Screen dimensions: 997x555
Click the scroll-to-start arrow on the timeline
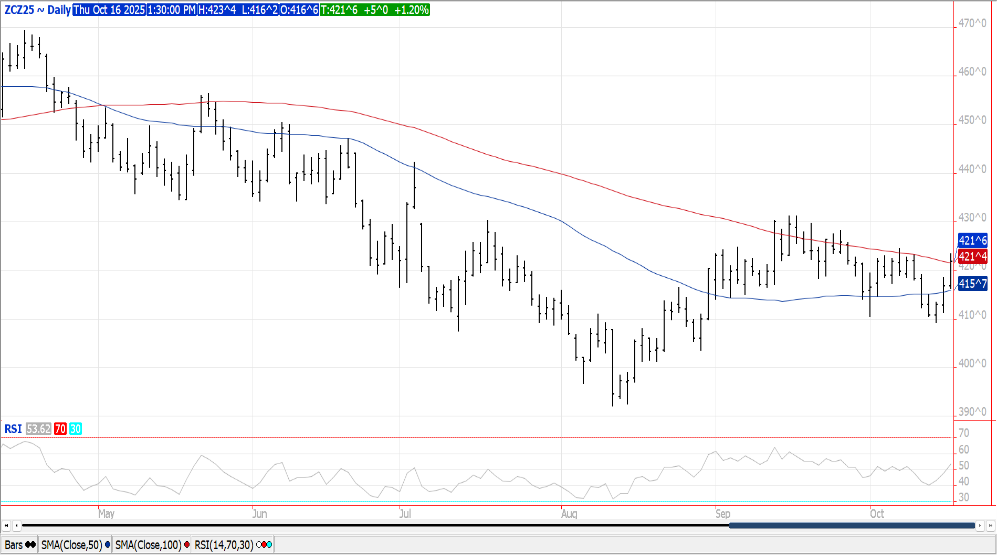click(x=5, y=524)
